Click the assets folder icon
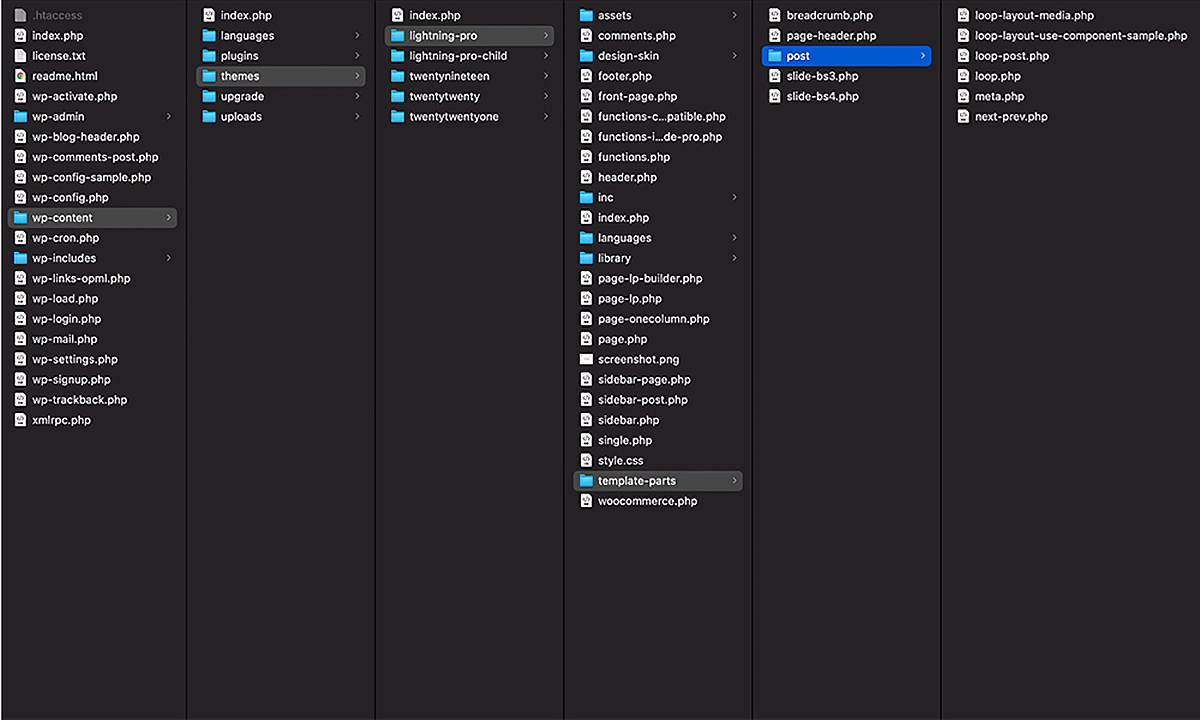The width and height of the screenshot is (1200, 720). (x=586, y=15)
